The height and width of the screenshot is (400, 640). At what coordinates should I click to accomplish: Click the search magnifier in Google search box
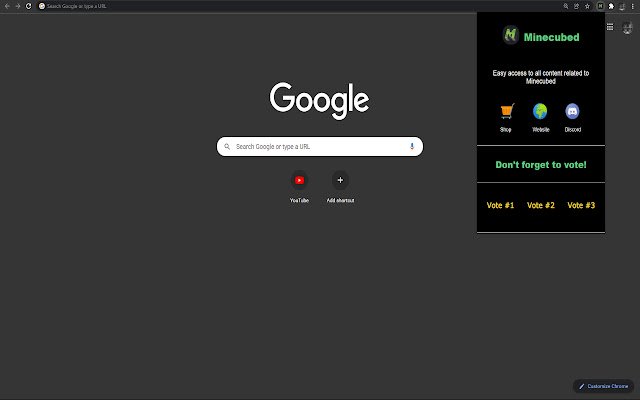point(227,147)
